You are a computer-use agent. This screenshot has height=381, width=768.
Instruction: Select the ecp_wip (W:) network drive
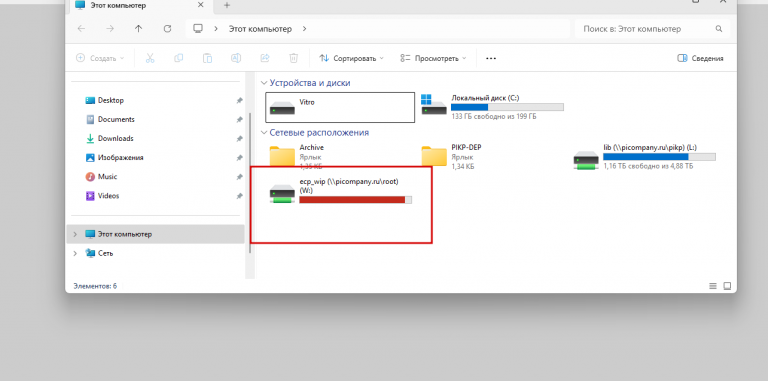point(341,191)
